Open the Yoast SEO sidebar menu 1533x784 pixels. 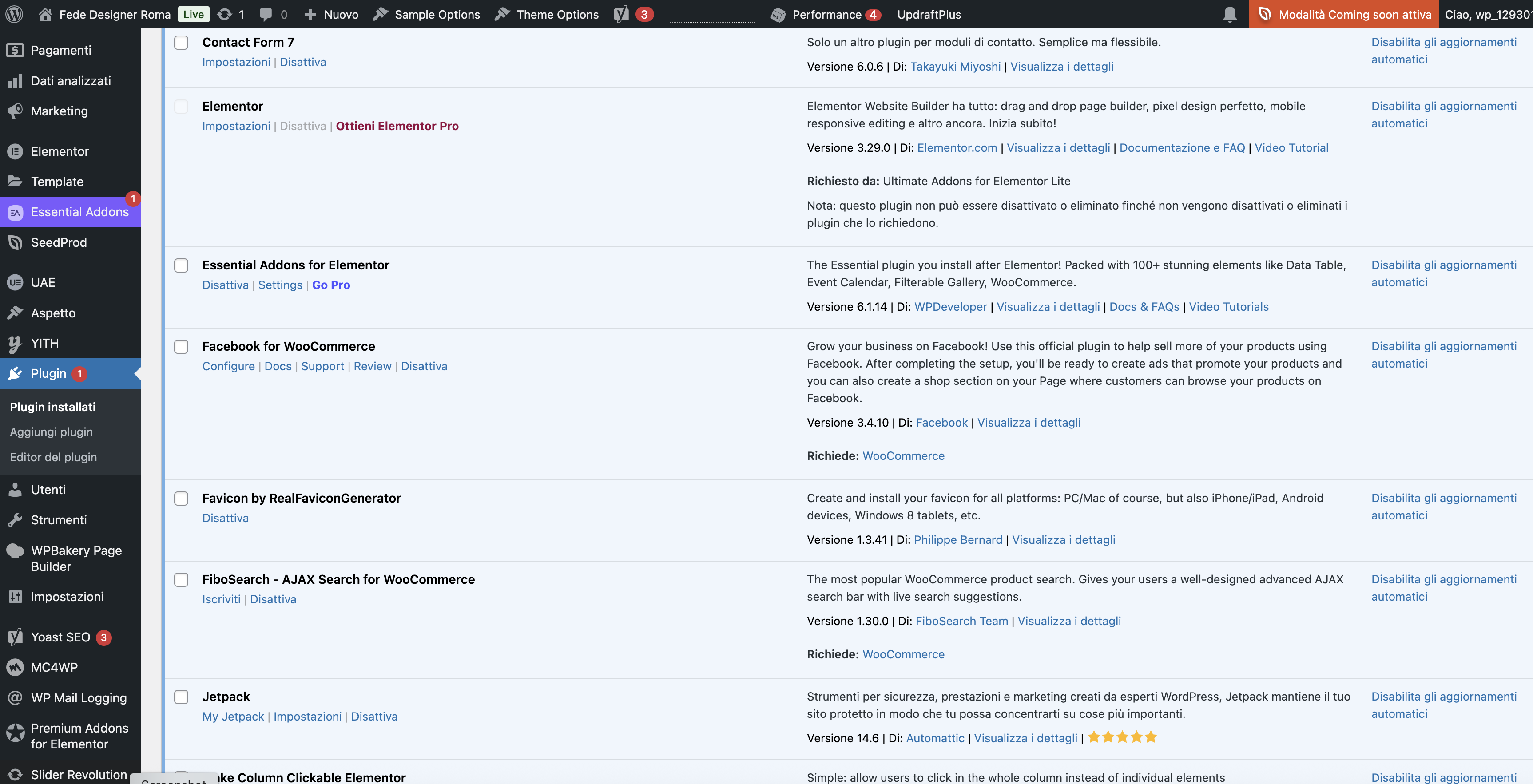click(60, 637)
